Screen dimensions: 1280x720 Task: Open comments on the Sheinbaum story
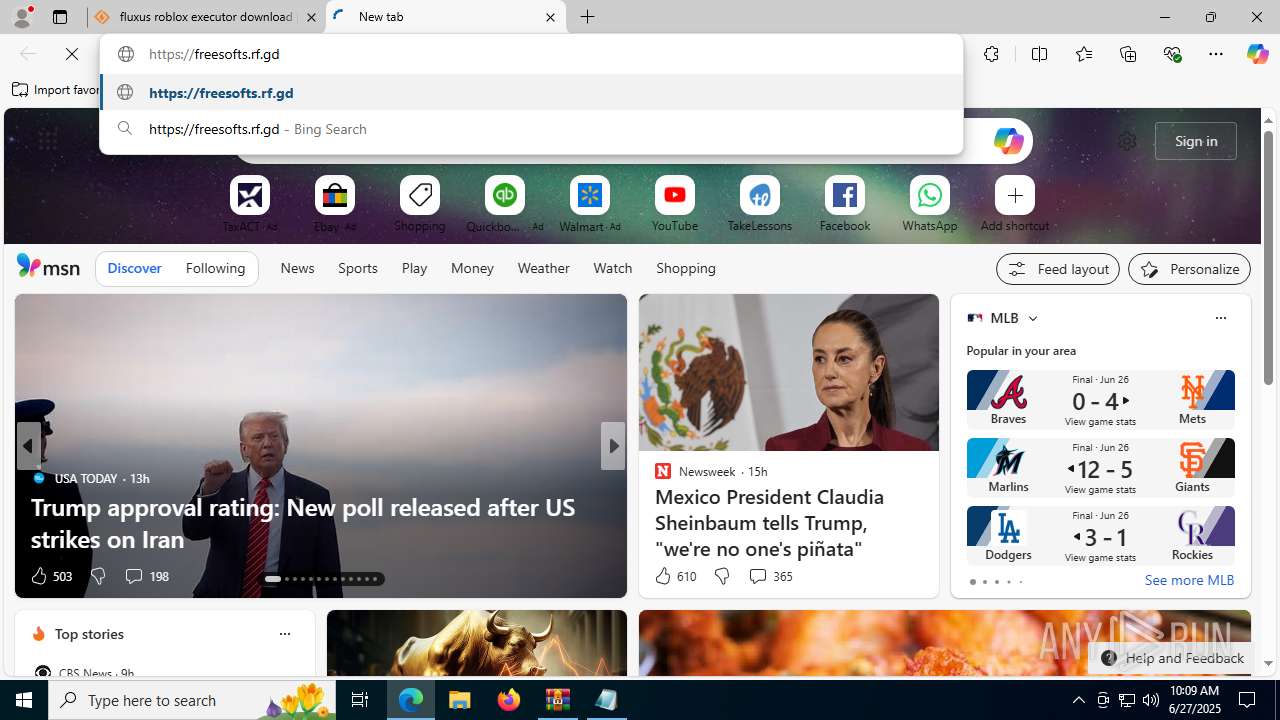tap(770, 576)
